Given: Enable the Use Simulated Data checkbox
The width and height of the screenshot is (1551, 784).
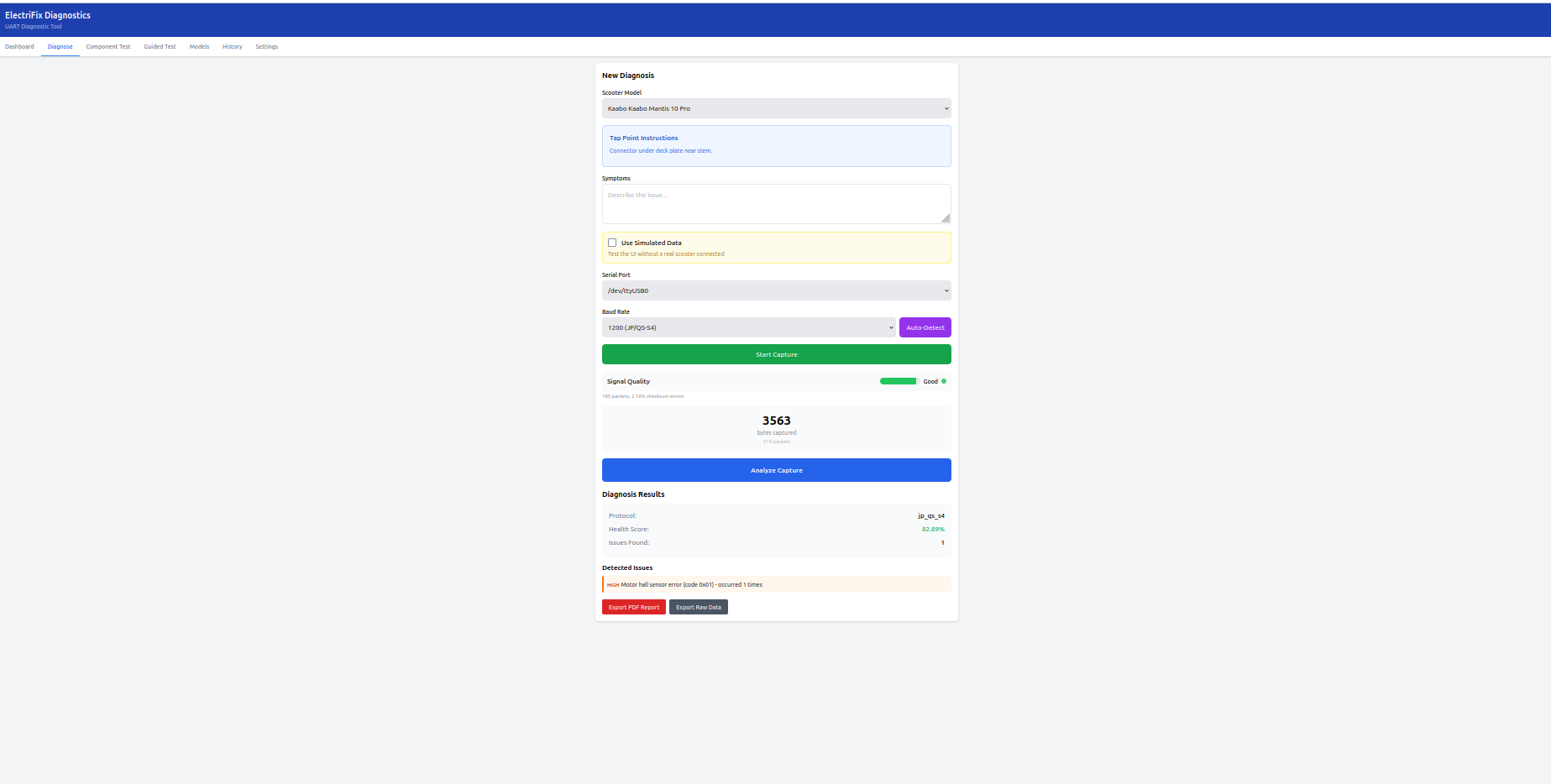Looking at the screenshot, I should coord(612,243).
